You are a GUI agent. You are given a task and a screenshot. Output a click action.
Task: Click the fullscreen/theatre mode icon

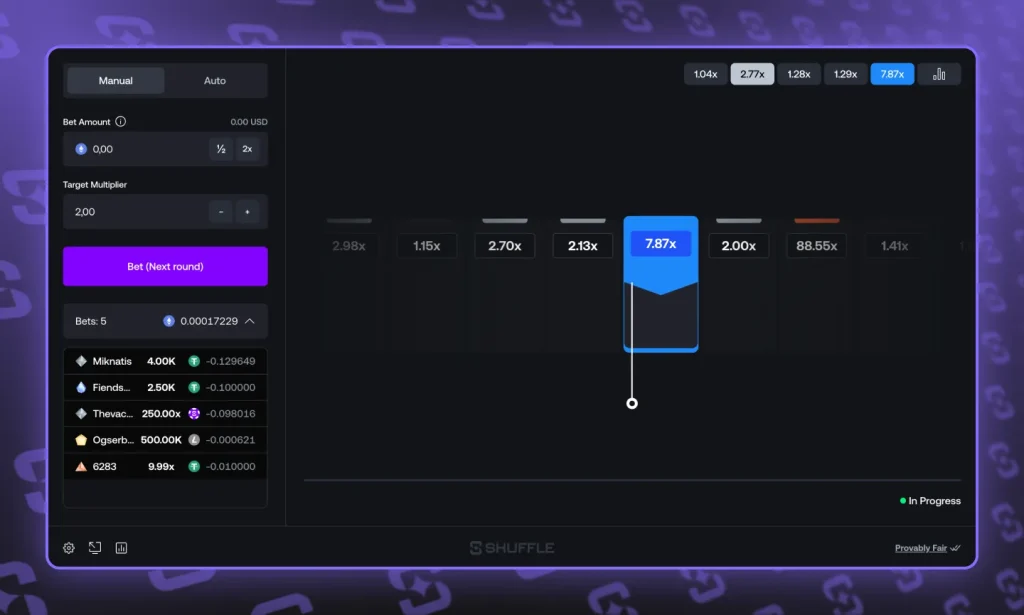tap(95, 548)
